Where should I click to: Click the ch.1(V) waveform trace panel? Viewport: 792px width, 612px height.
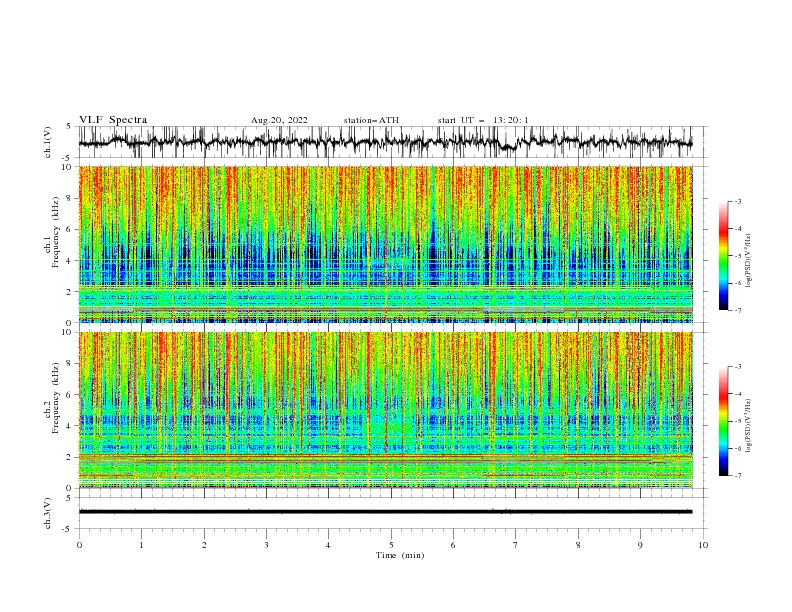click(392, 142)
